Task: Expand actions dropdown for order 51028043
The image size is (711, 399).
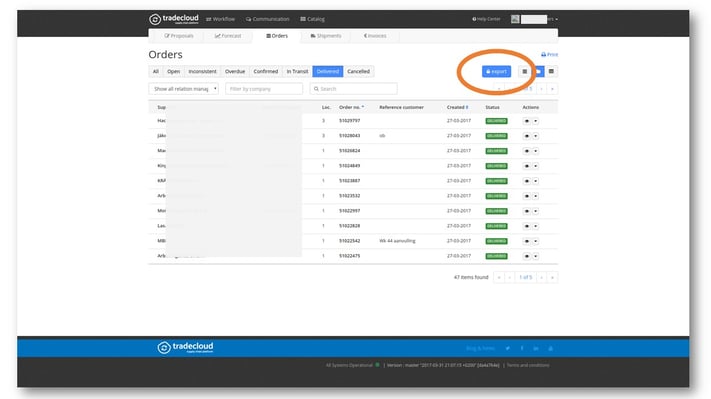Action: [x=536, y=136]
